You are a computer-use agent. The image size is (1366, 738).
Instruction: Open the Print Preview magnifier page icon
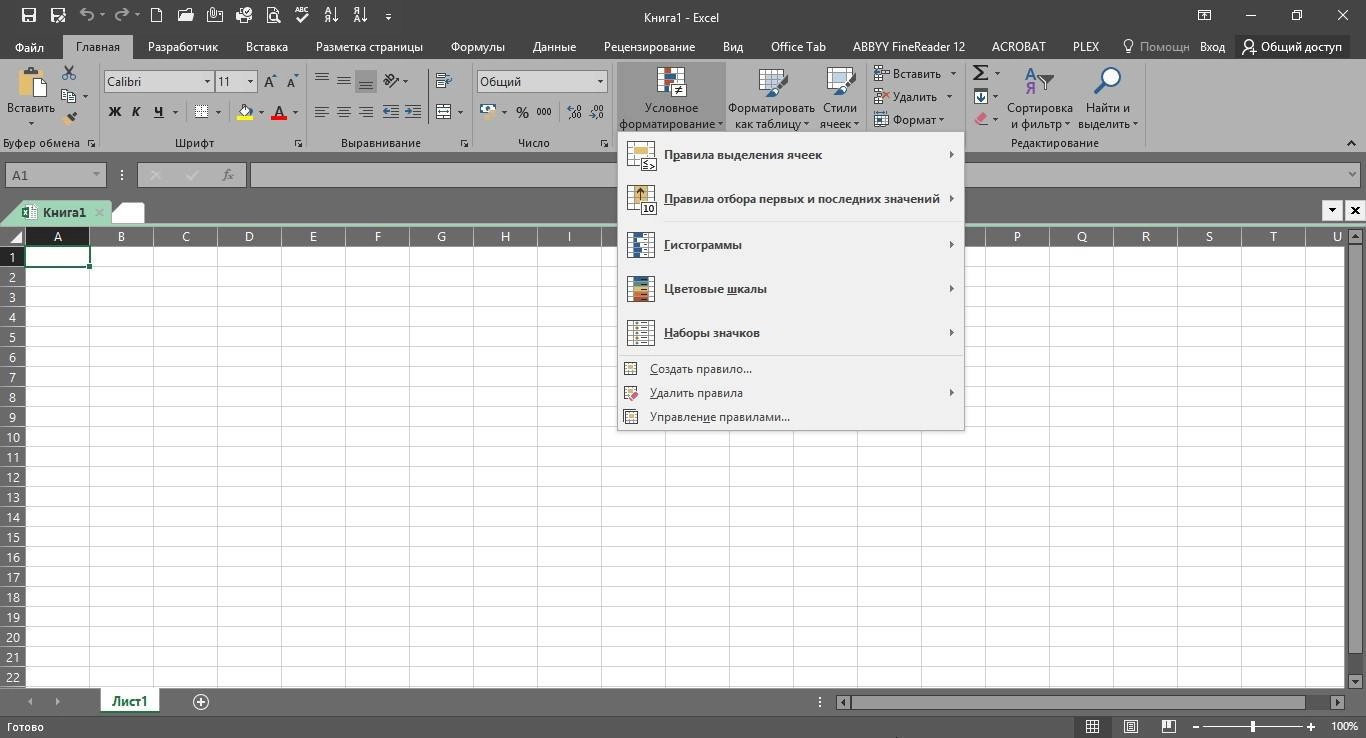pyautogui.click(x=273, y=15)
